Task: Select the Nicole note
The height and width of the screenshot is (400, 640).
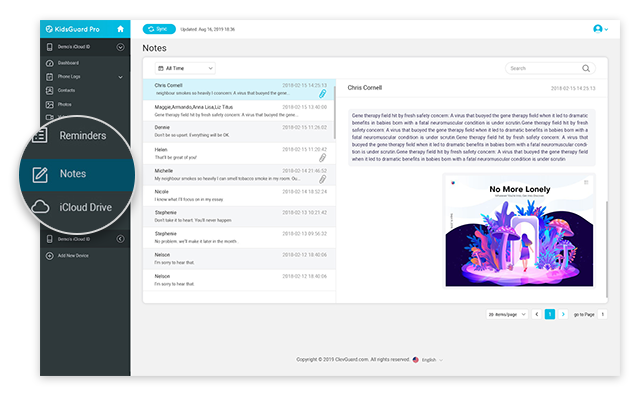Action: pyautogui.click(x=239, y=196)
